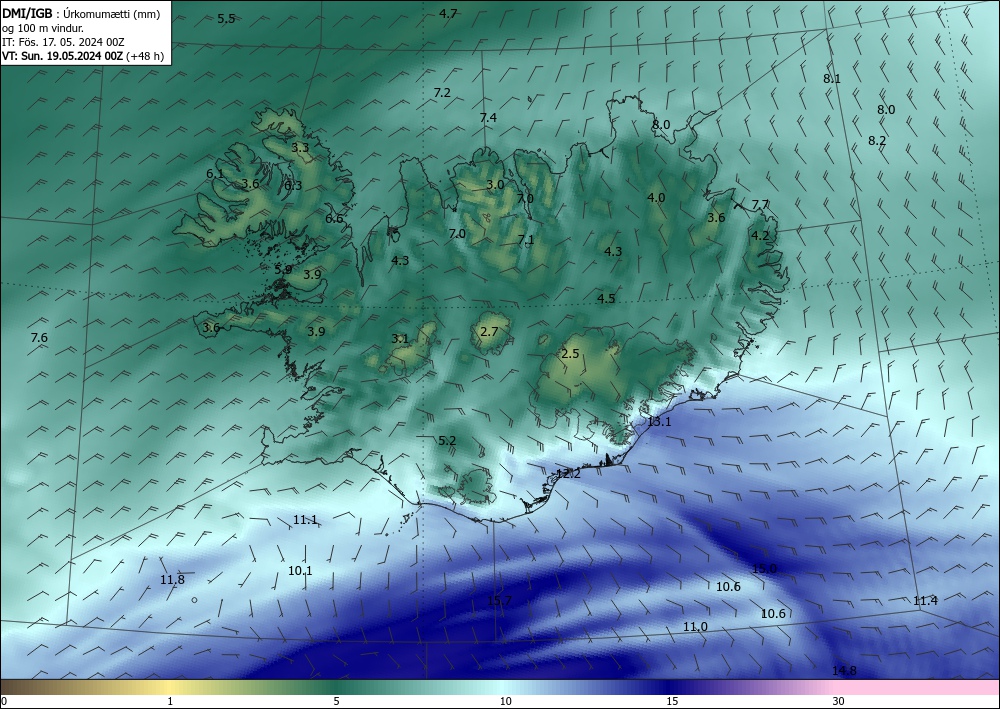Click the map value 3.0
This screenshot has height=709, width=1000.
pos(496,184)
